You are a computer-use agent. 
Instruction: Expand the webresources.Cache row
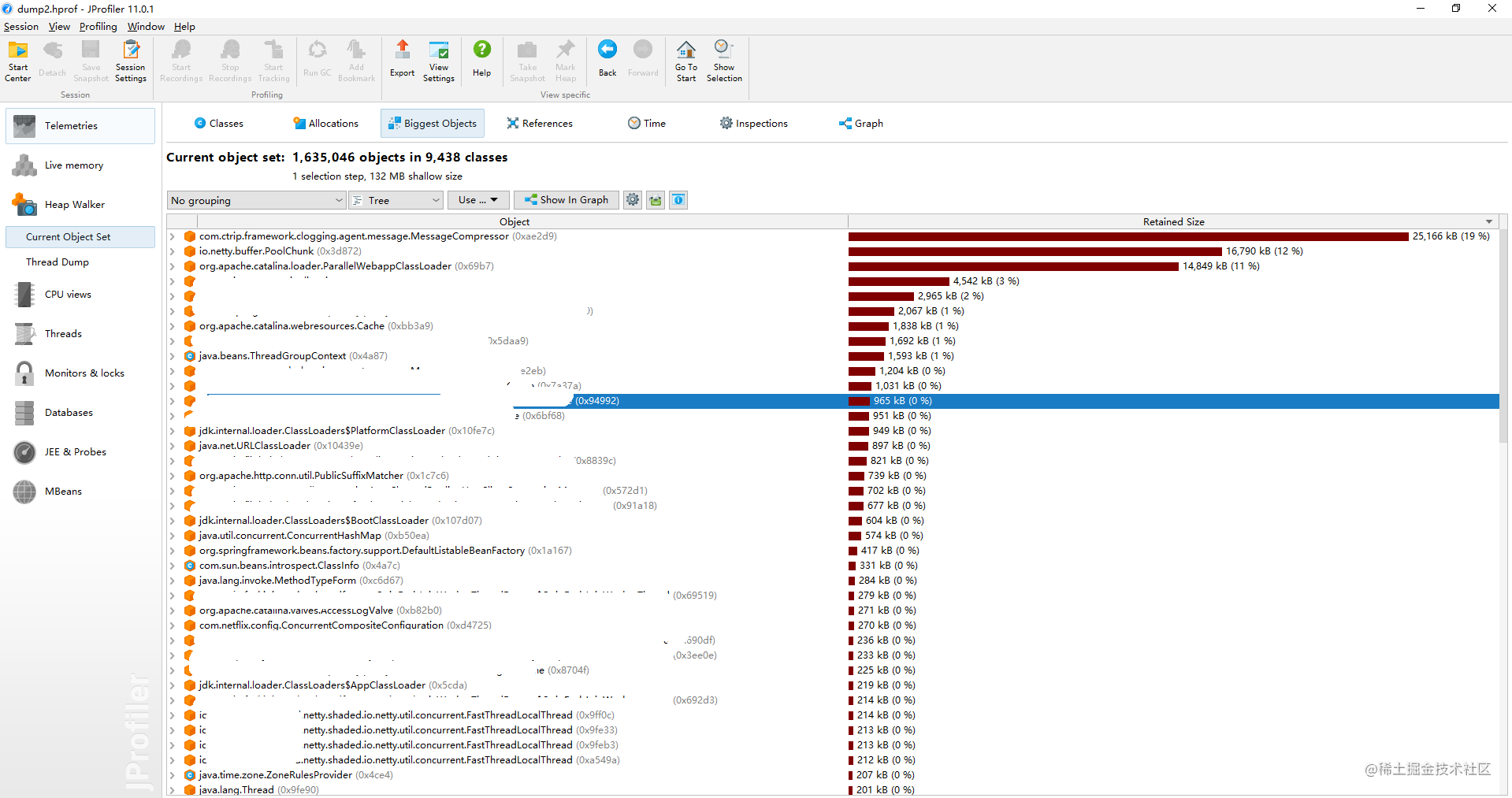172,326
